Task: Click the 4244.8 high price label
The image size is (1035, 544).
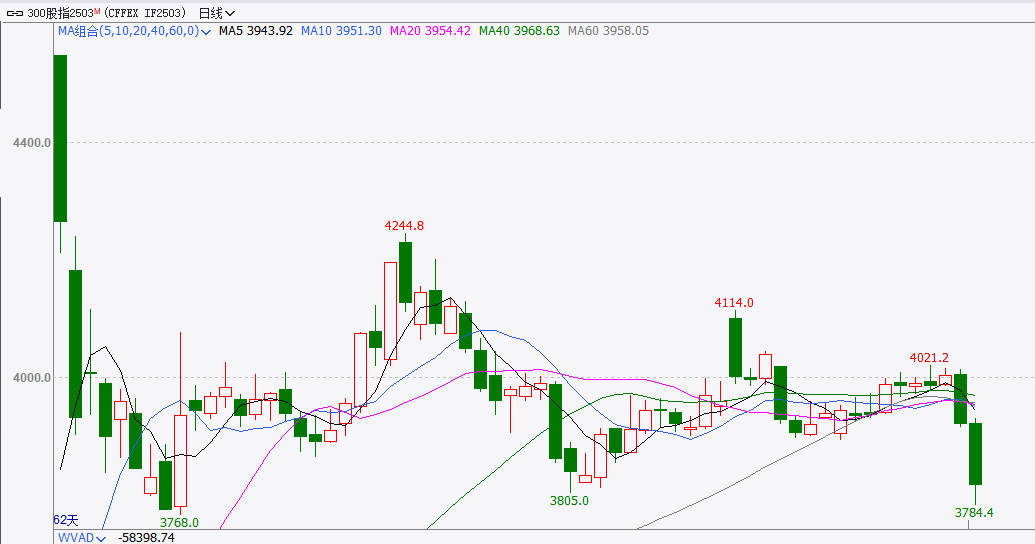Action: [x=404, y=226]
